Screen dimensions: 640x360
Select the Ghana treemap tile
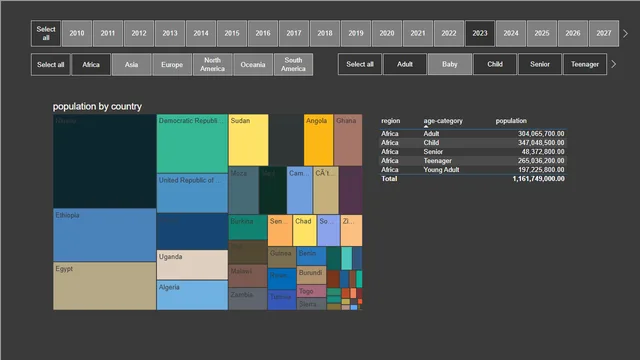(348, 140)
